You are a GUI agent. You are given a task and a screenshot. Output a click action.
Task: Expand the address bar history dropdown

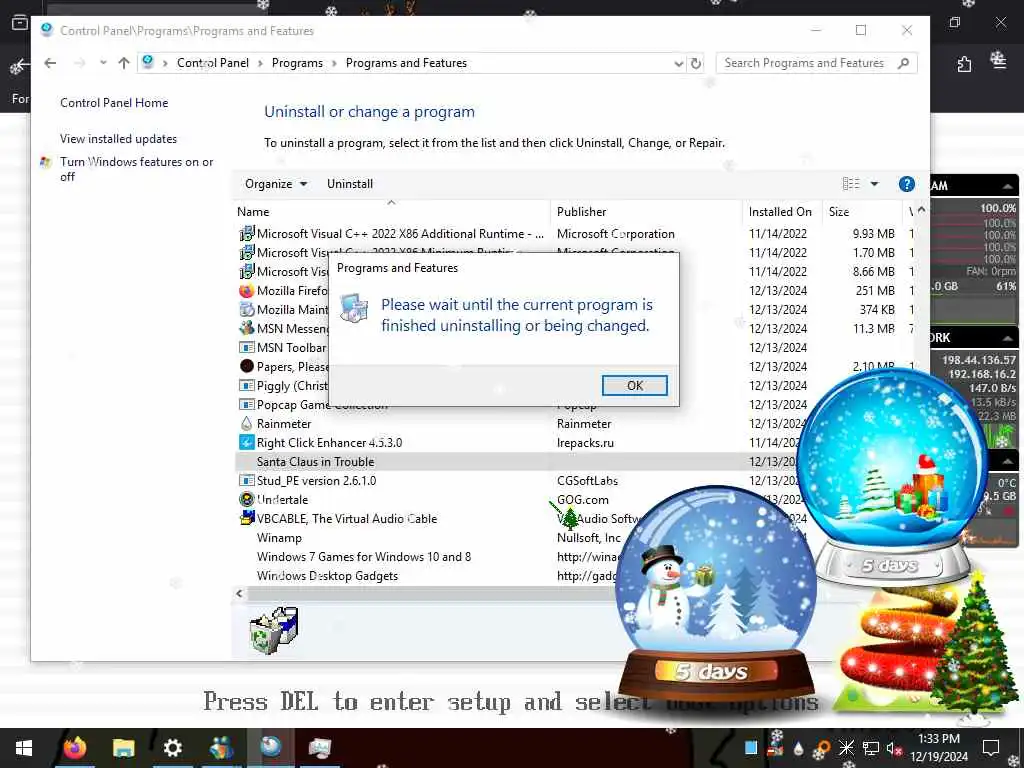[679, 63]
